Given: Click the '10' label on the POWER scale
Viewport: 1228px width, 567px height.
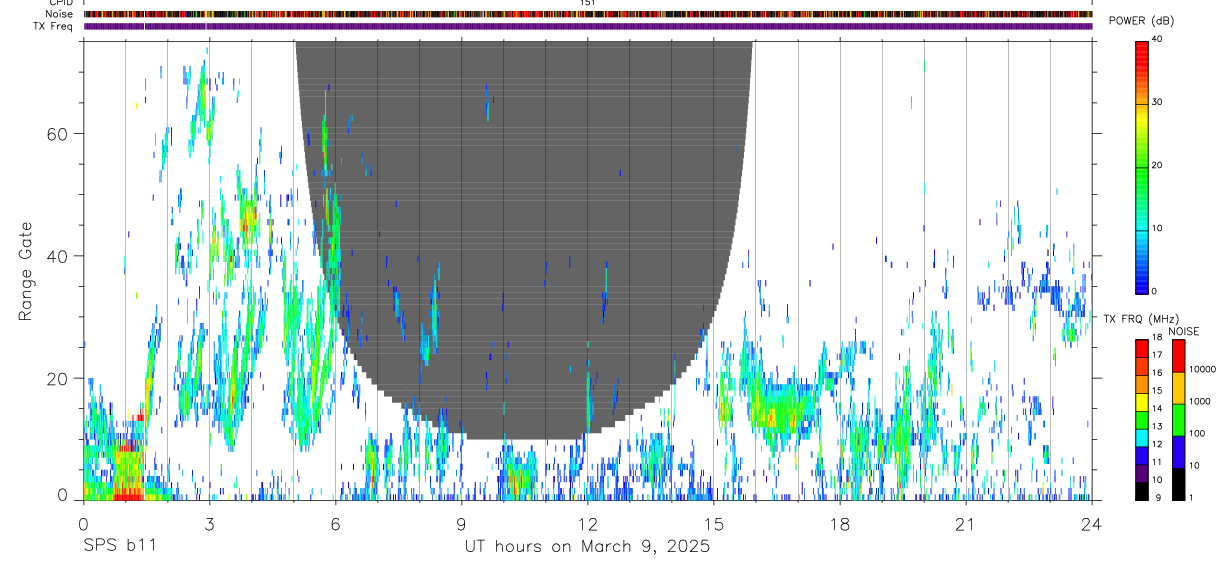Looking at the screenshot, I should click(x=1157, y=228).
